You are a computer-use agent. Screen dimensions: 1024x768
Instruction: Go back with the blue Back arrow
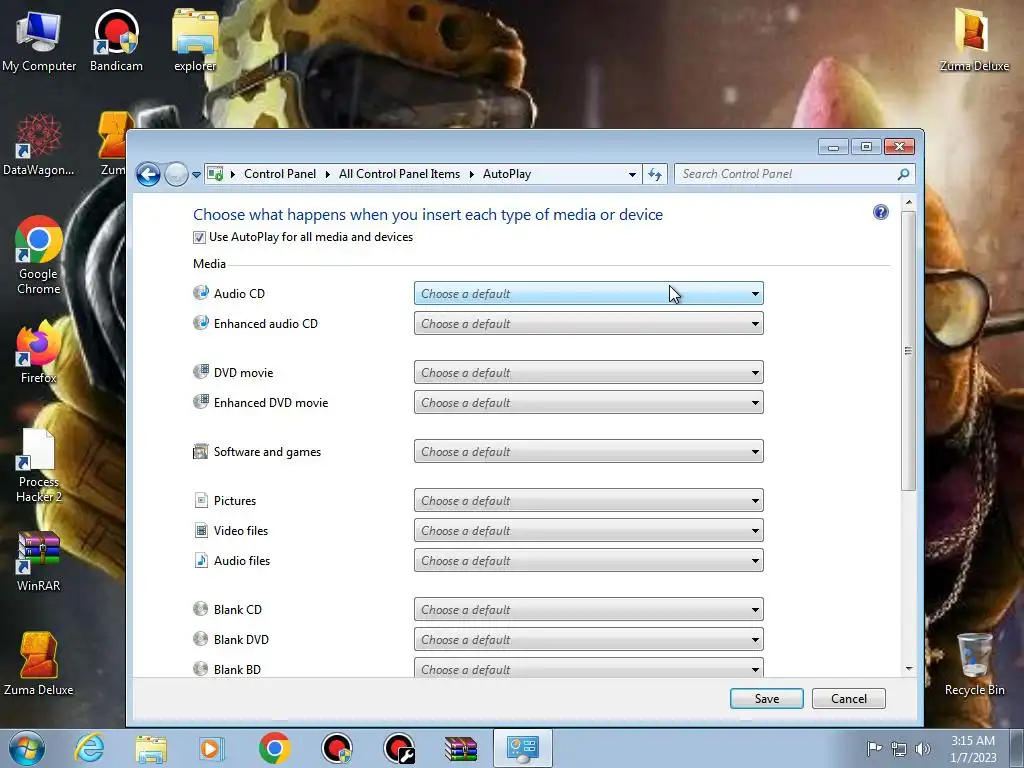148,174
